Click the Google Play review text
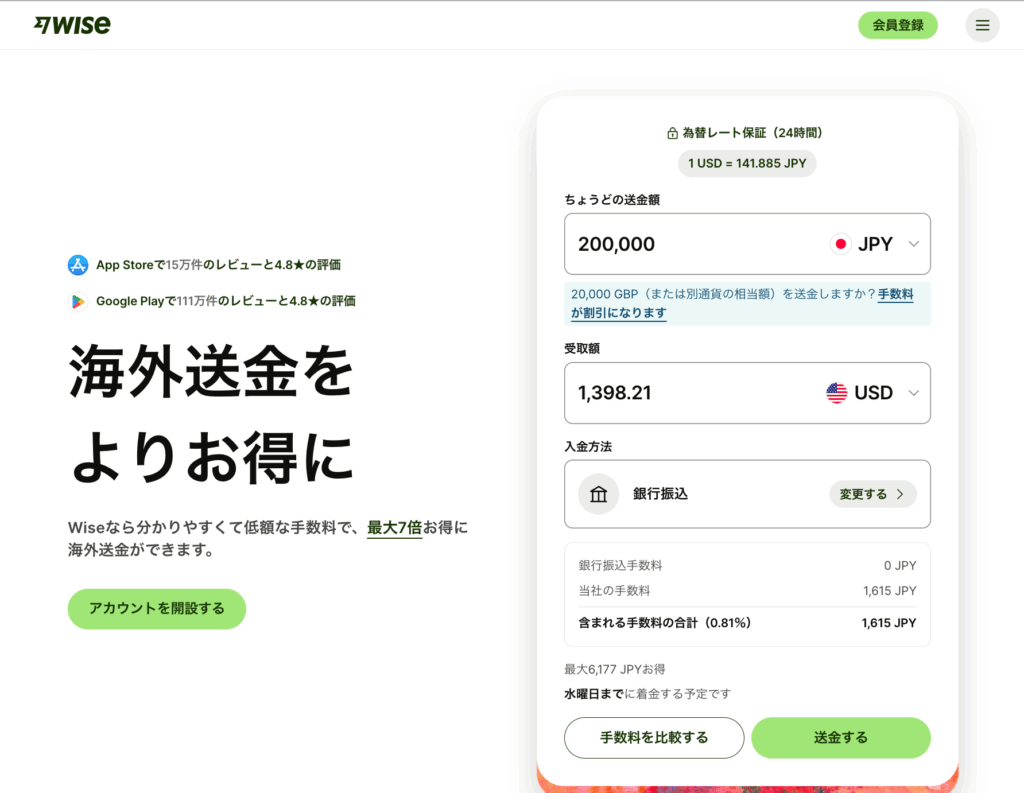Viewport: 1024px width, 793px height. tap(225, 301)
